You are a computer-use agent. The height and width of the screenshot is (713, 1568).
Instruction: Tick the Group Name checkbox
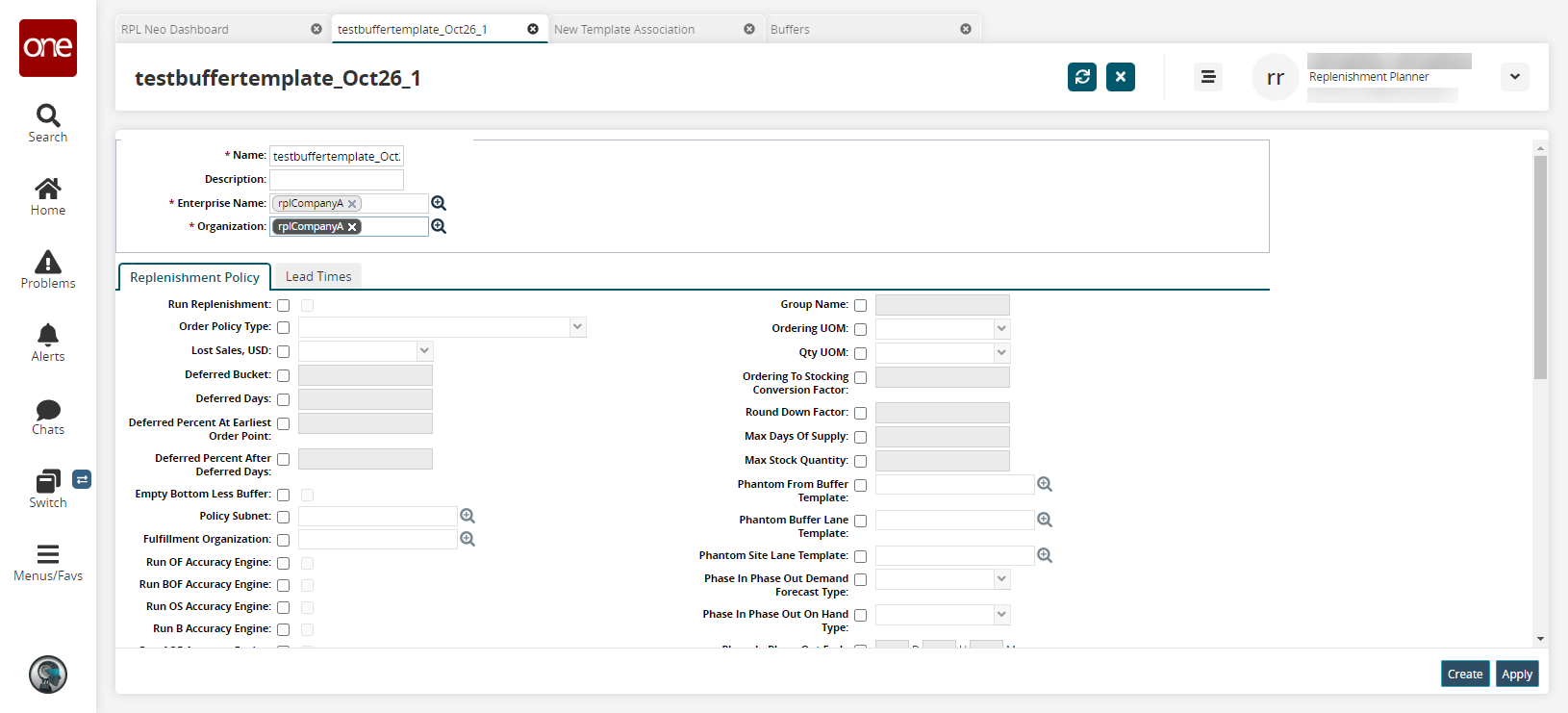click(861, 306)
